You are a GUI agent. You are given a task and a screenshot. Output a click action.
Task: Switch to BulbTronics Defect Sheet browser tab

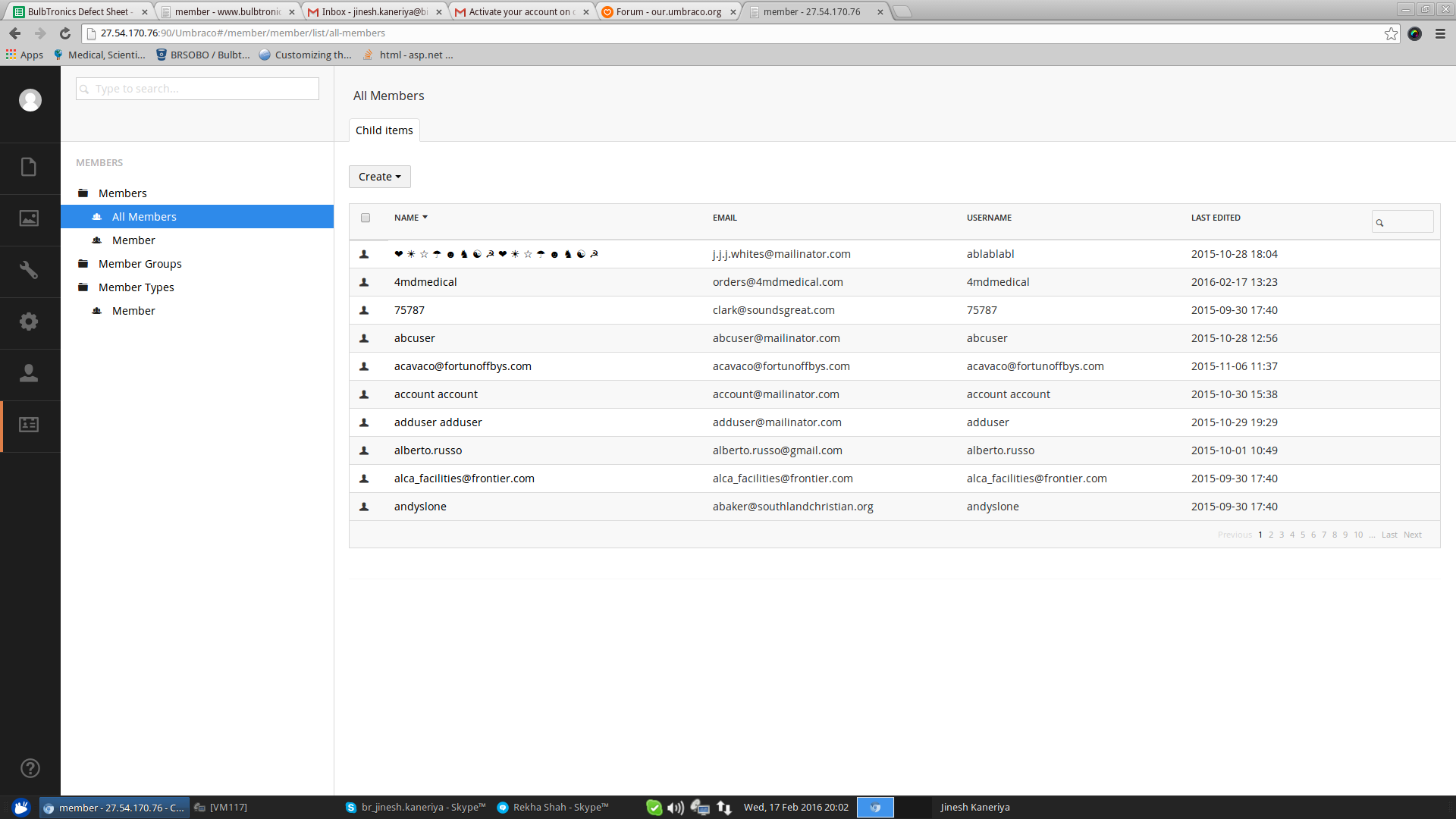point(79,11)
